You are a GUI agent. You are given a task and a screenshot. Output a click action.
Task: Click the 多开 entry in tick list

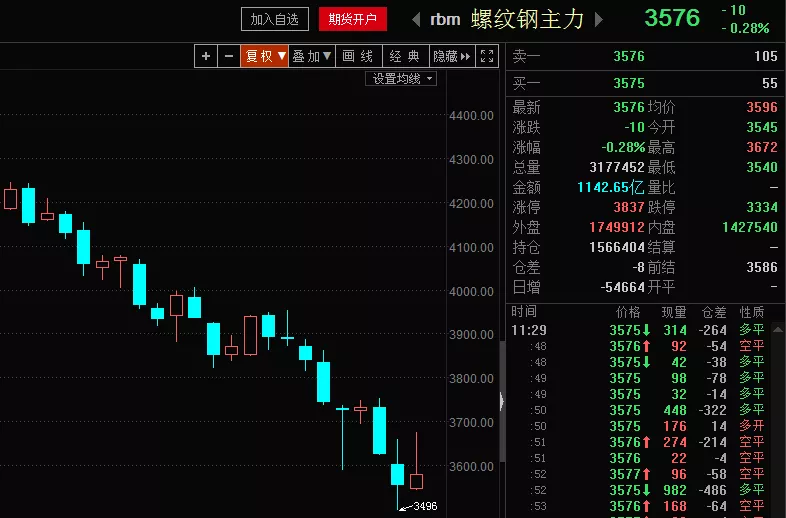[752, 426]
